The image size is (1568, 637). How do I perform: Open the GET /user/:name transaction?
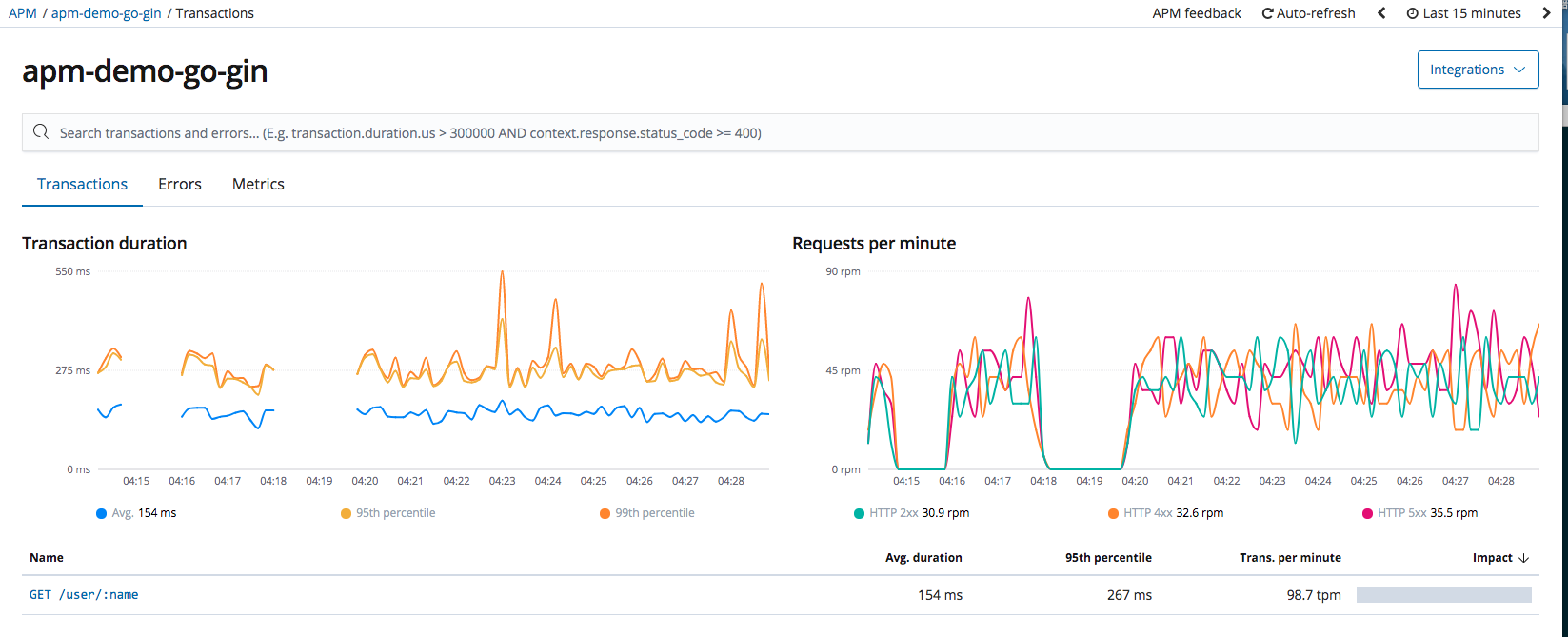tap(84, 595)
